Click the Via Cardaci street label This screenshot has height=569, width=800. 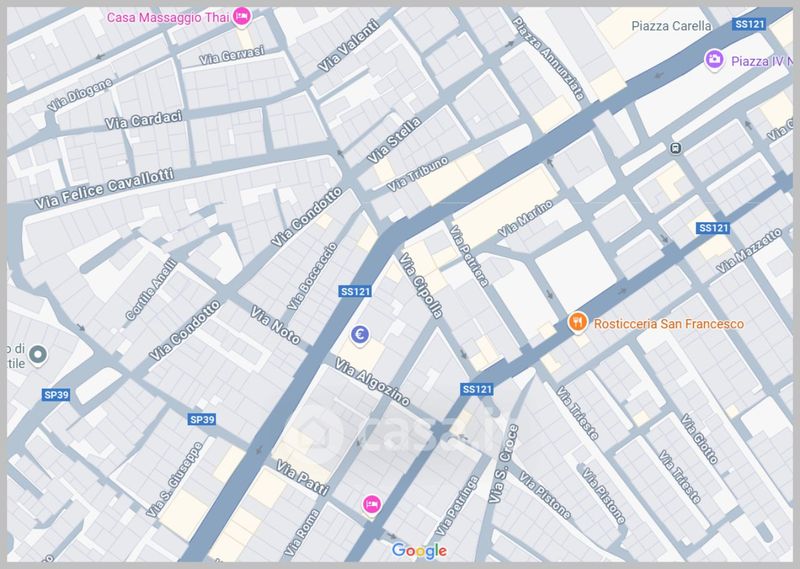click(x=144, y=120)
